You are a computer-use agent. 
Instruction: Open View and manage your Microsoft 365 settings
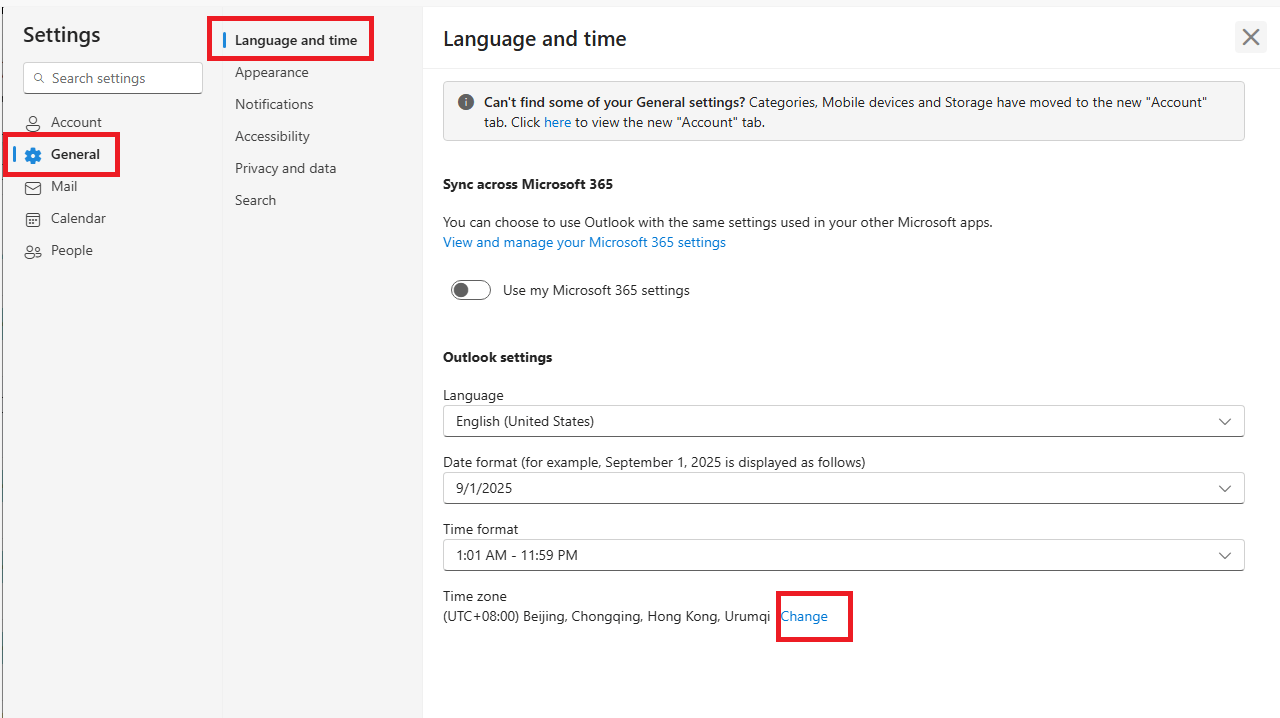(x=584, y=242)
